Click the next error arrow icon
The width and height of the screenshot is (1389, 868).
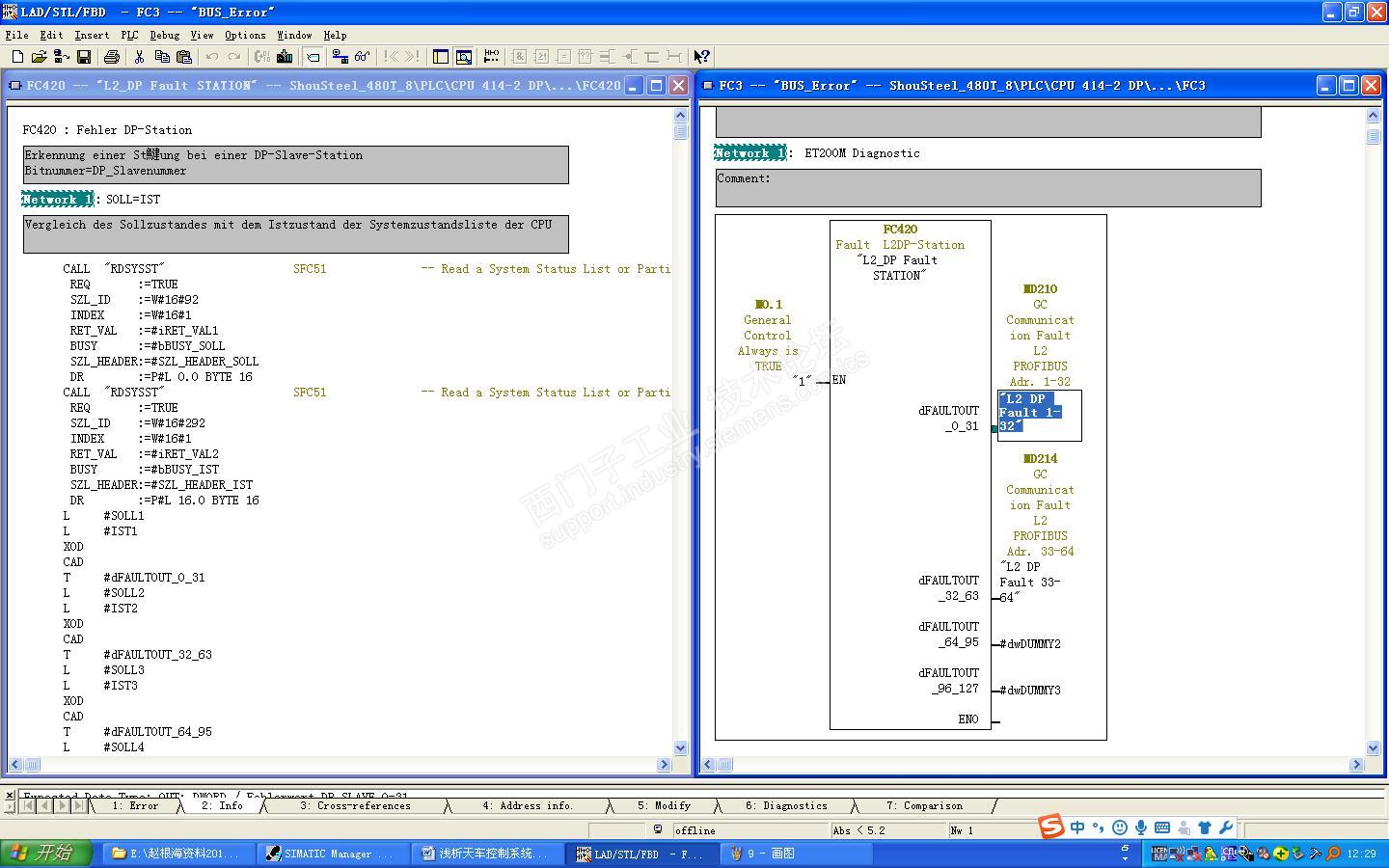pos(413,57)
